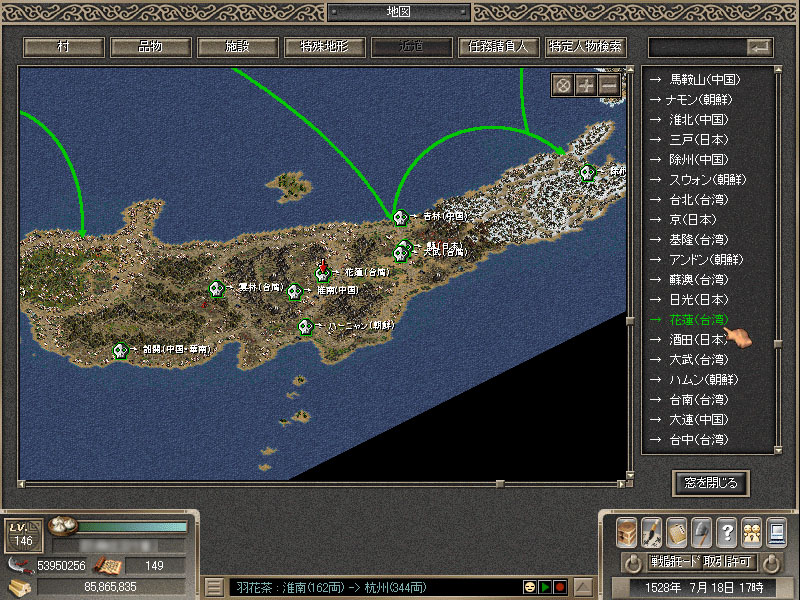Open the smiley face emote selector
This screenshot has width=800, height=600.
(x=529, y=586)
